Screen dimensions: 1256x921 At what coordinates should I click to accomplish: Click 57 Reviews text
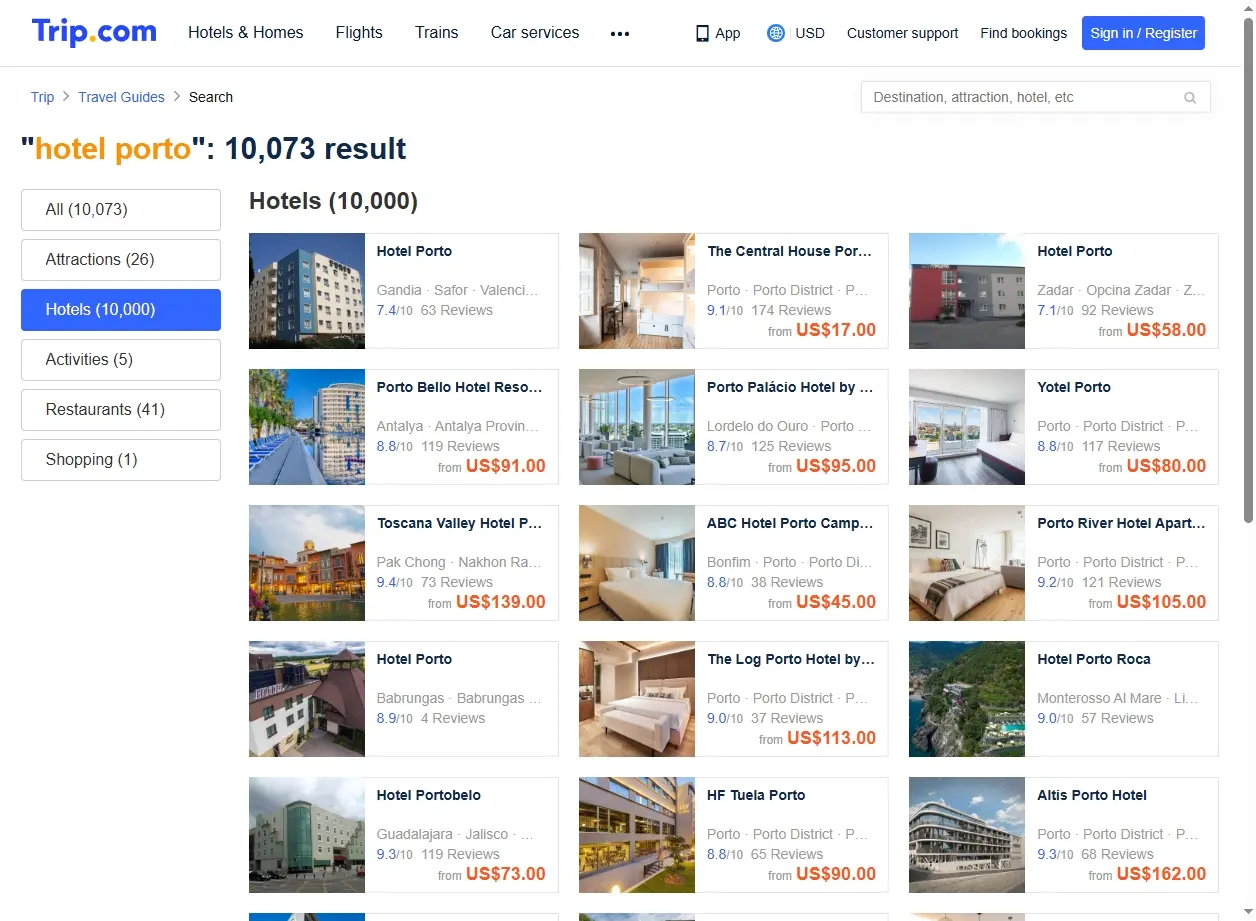tap(1117, 718)
